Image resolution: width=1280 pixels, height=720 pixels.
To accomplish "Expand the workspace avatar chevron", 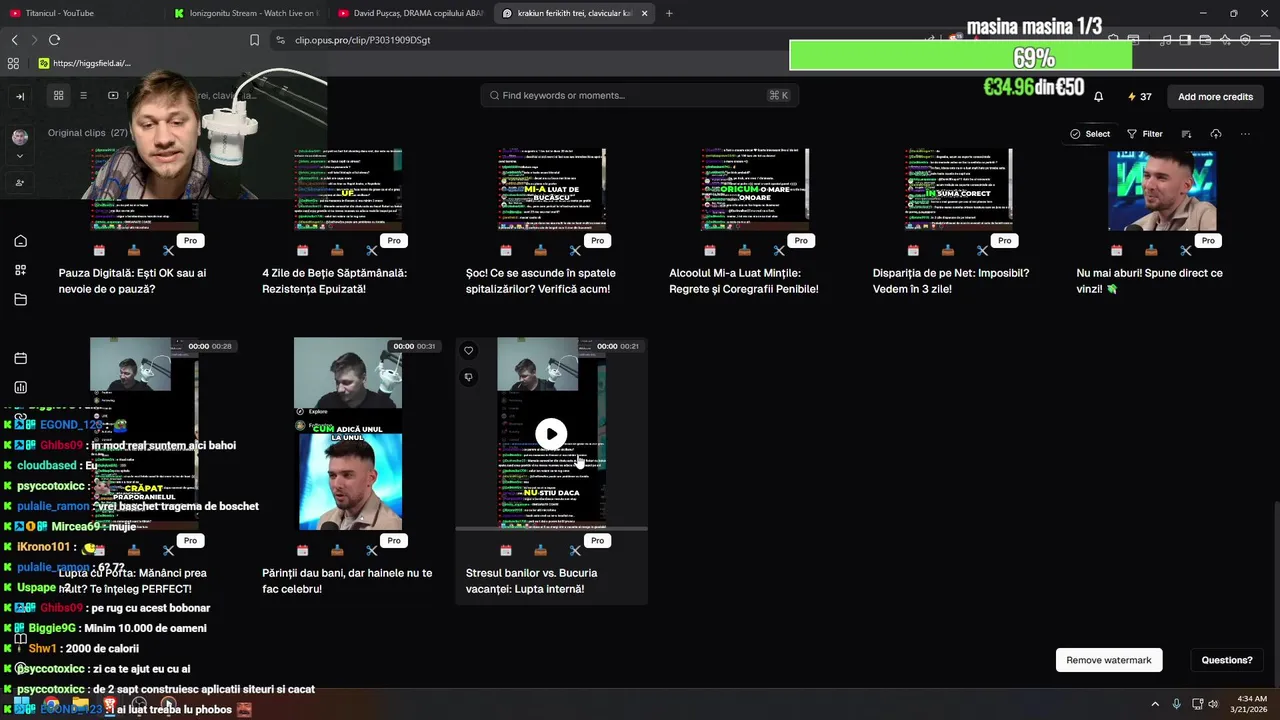I will pyautogui.click(x=20, y=156).
